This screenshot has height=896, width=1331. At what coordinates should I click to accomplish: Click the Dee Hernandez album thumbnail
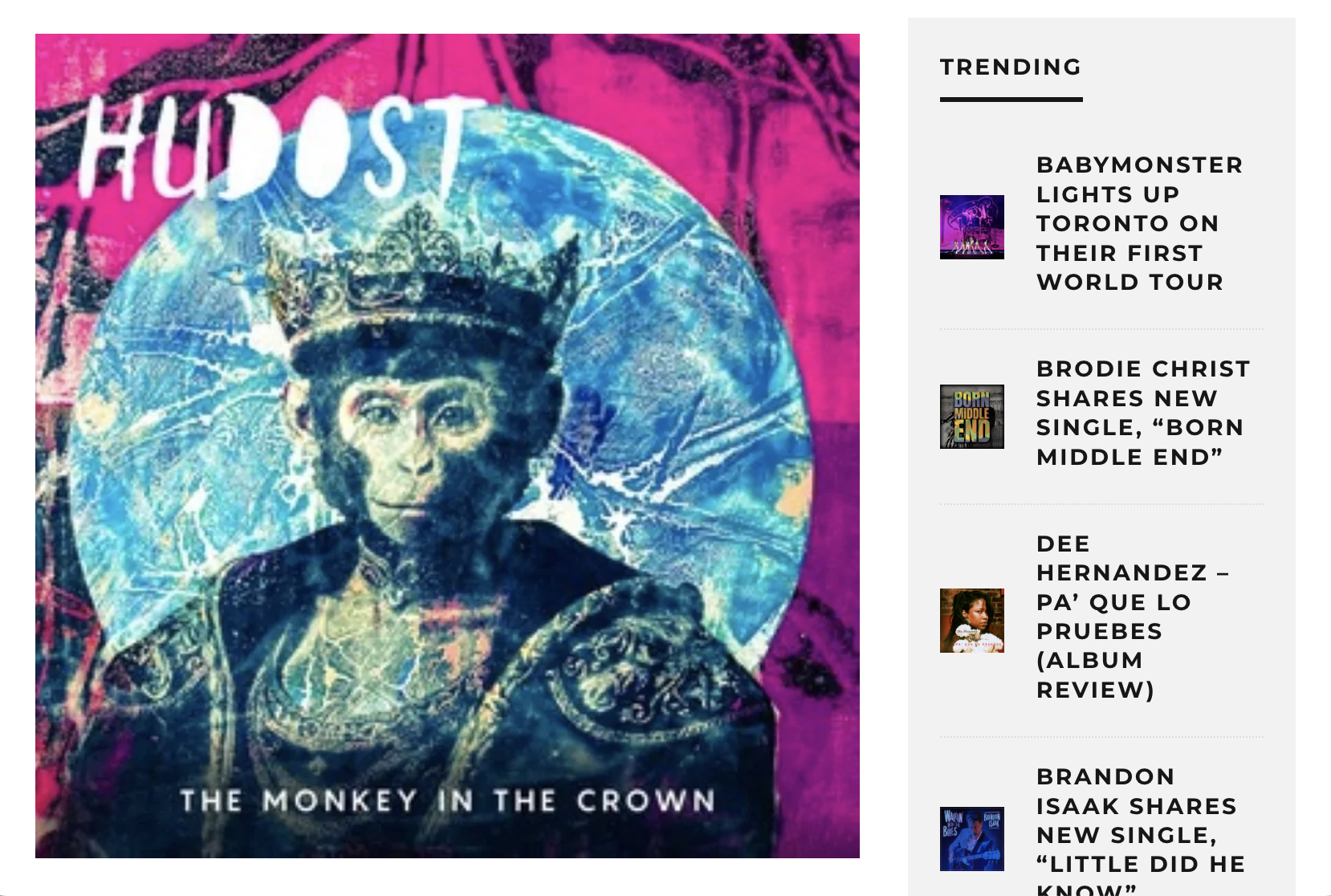coord(971,621)
